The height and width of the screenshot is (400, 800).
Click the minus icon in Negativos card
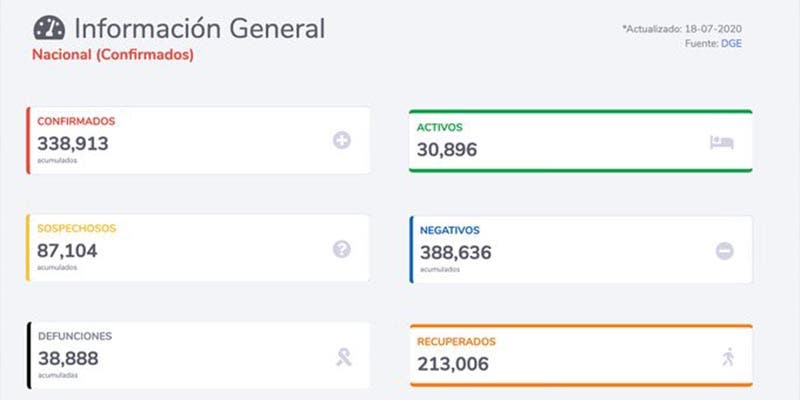coord(724,251)
